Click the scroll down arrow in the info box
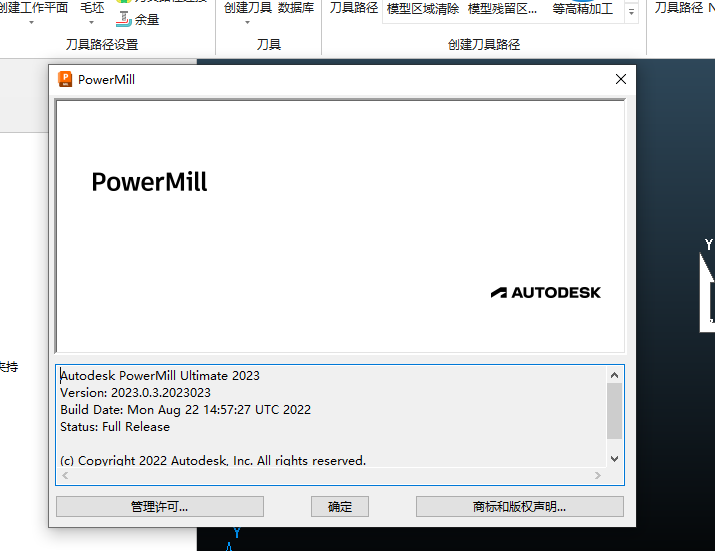Image resolution: width=715 pixels, height=551 pixels. pyautogui.click(x=614, y=459)
